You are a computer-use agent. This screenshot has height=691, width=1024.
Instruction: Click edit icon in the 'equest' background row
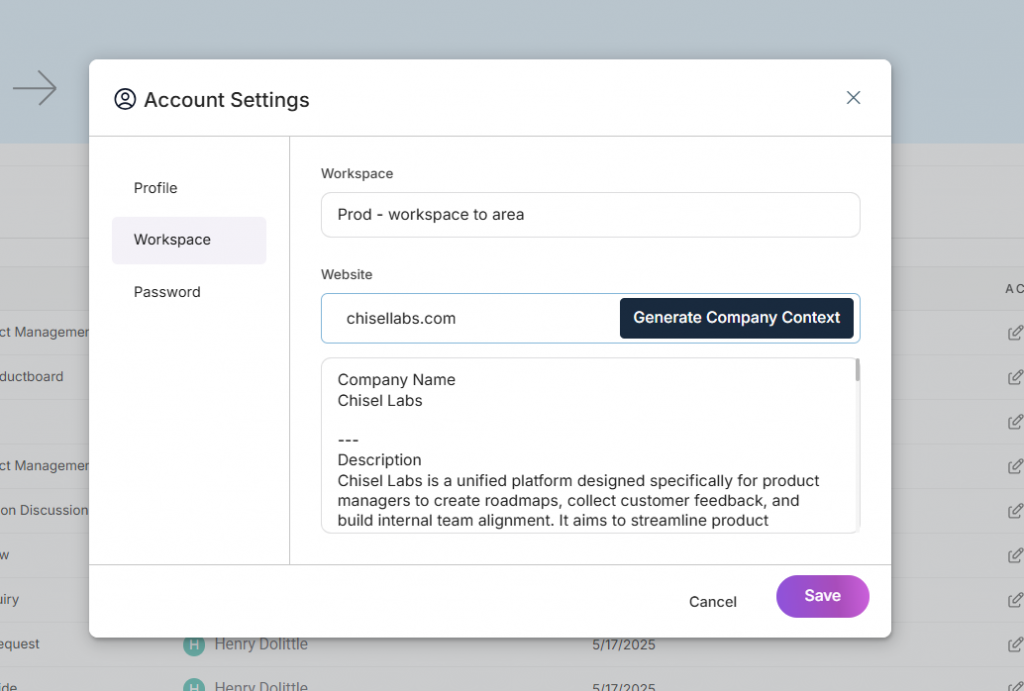coord(1015,645)
